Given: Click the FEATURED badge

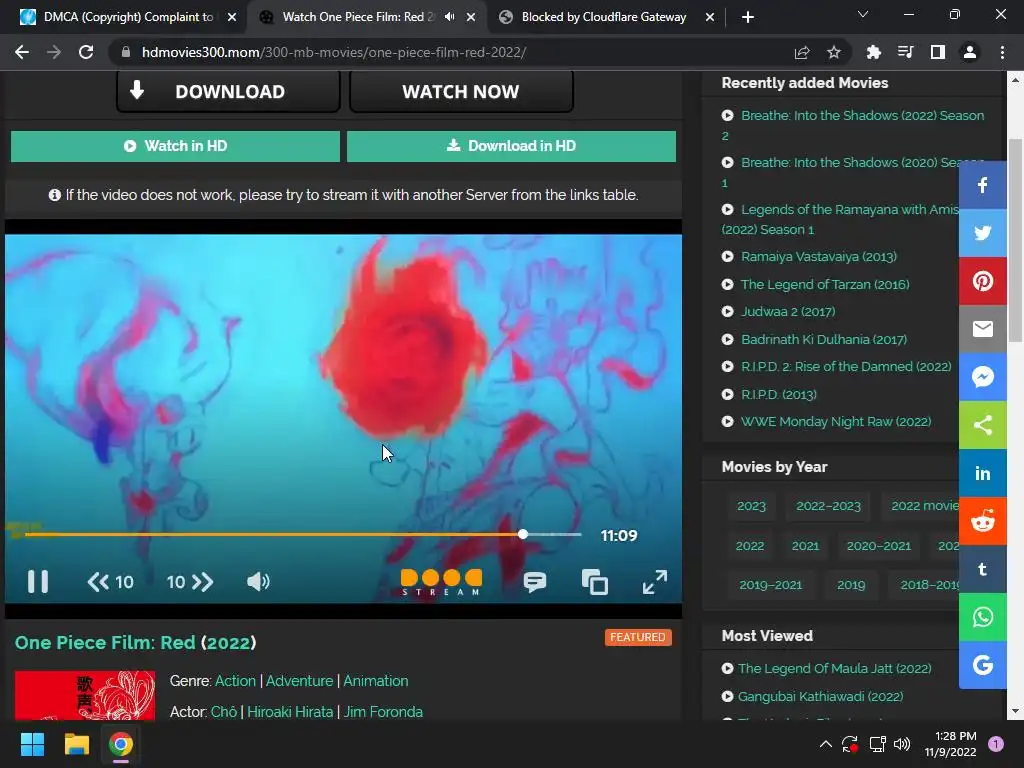Looking at the screenshot, I should click(638, 637).
